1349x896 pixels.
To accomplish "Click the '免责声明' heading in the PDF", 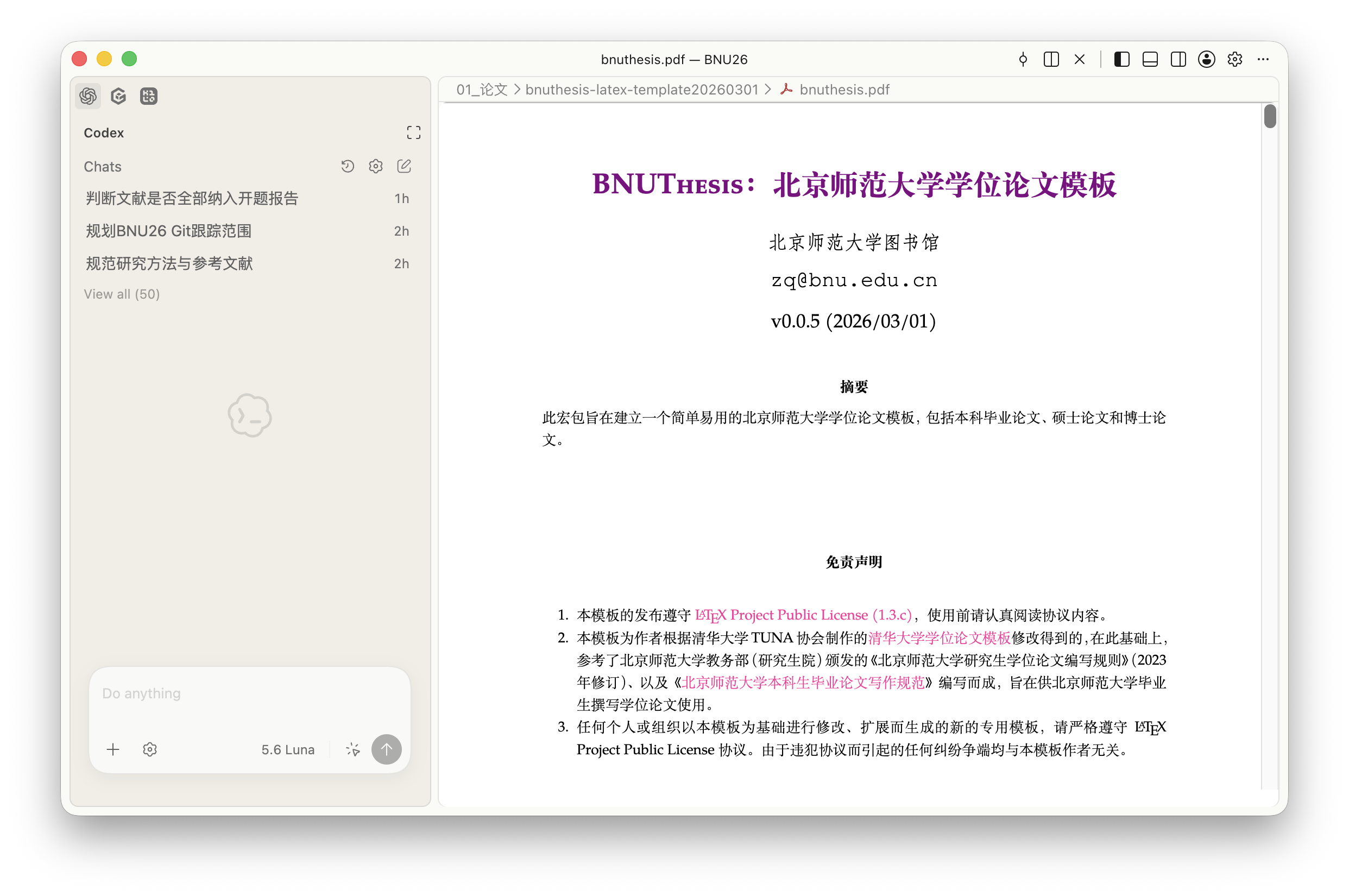I will pyautogui.click(x=854, y=561).
